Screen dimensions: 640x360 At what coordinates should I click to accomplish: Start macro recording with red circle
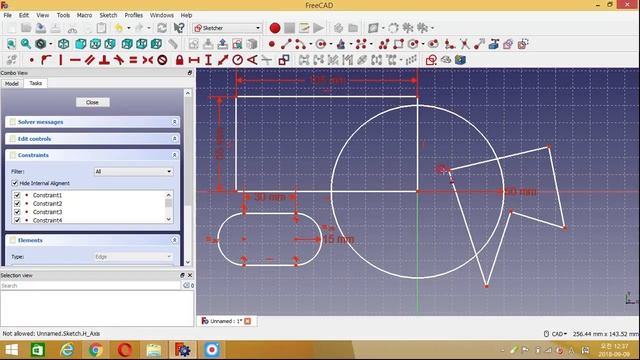tap(275, 28)
